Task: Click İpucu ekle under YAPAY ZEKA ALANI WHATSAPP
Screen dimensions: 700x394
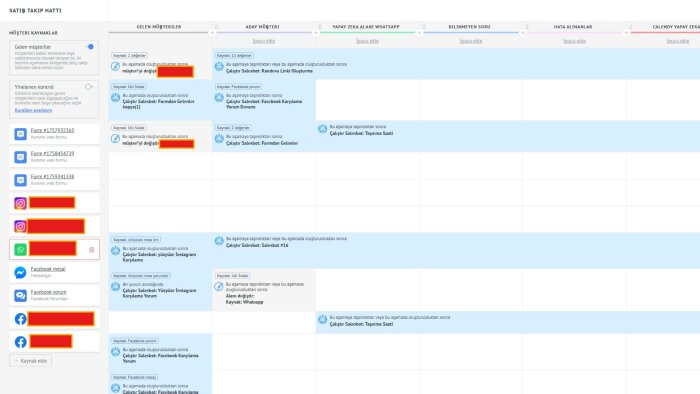Action: point(367,41)
